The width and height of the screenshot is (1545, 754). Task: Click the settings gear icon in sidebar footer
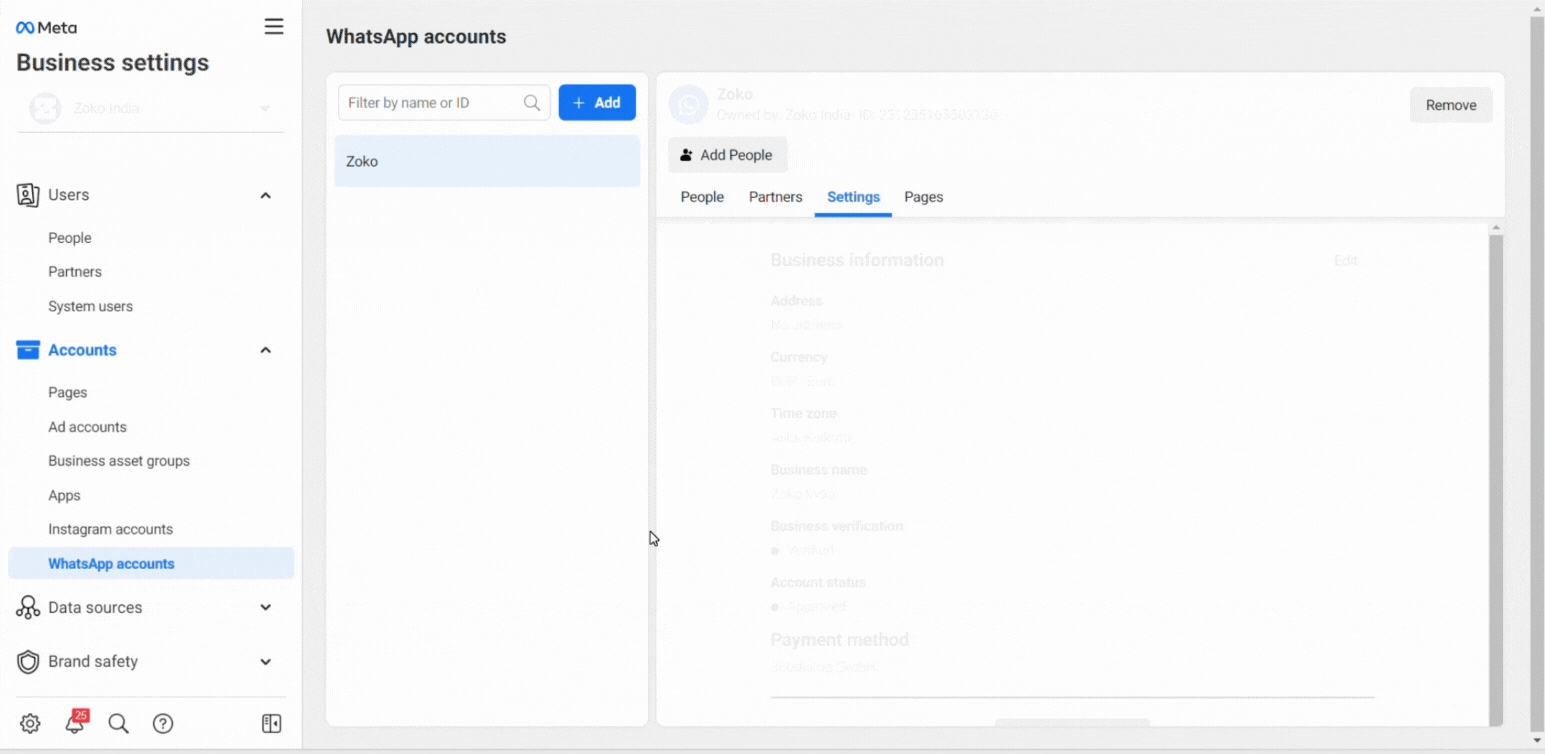click(30, 724)
